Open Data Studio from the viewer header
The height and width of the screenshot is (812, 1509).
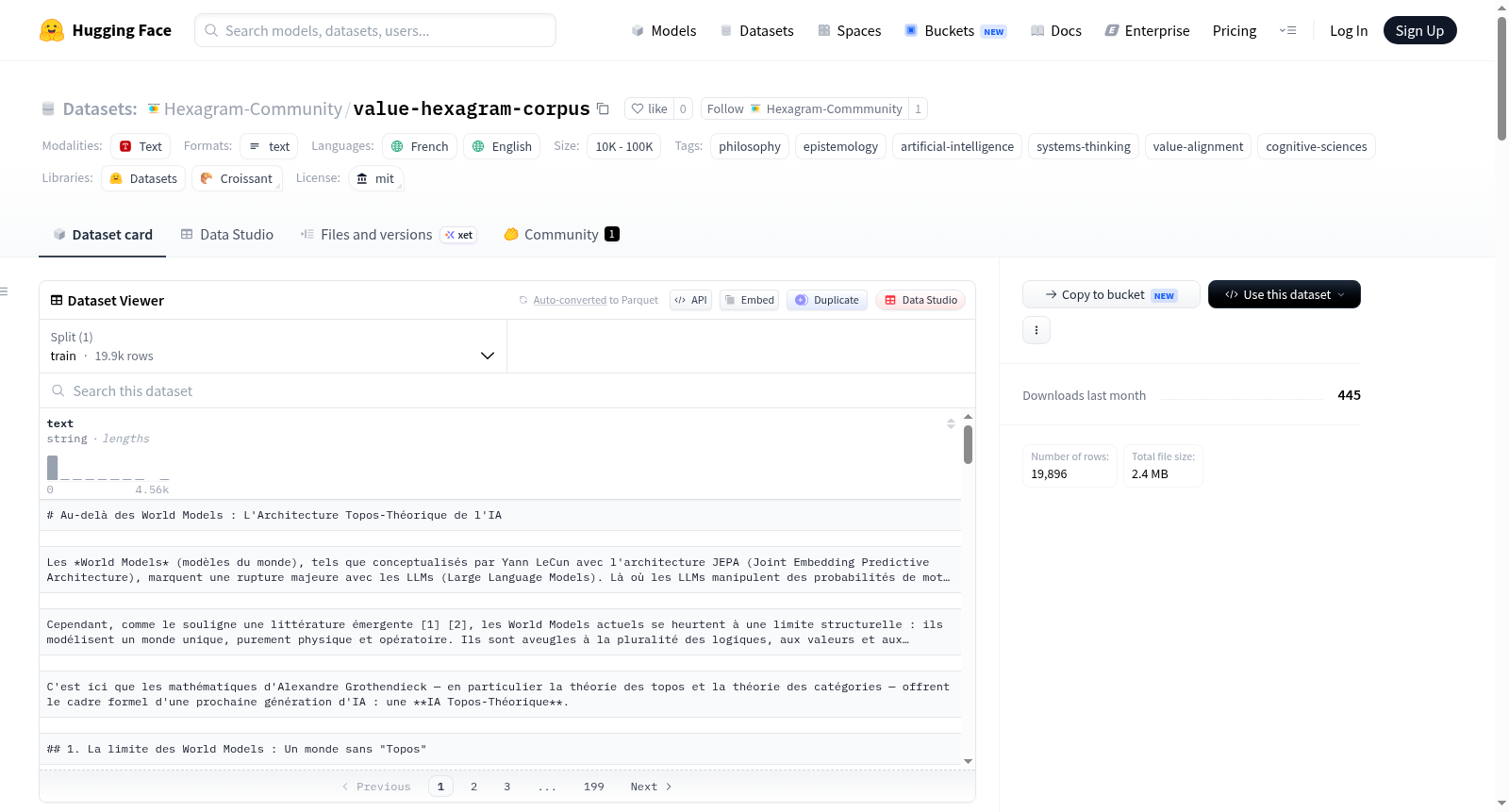tap(920, 300)
